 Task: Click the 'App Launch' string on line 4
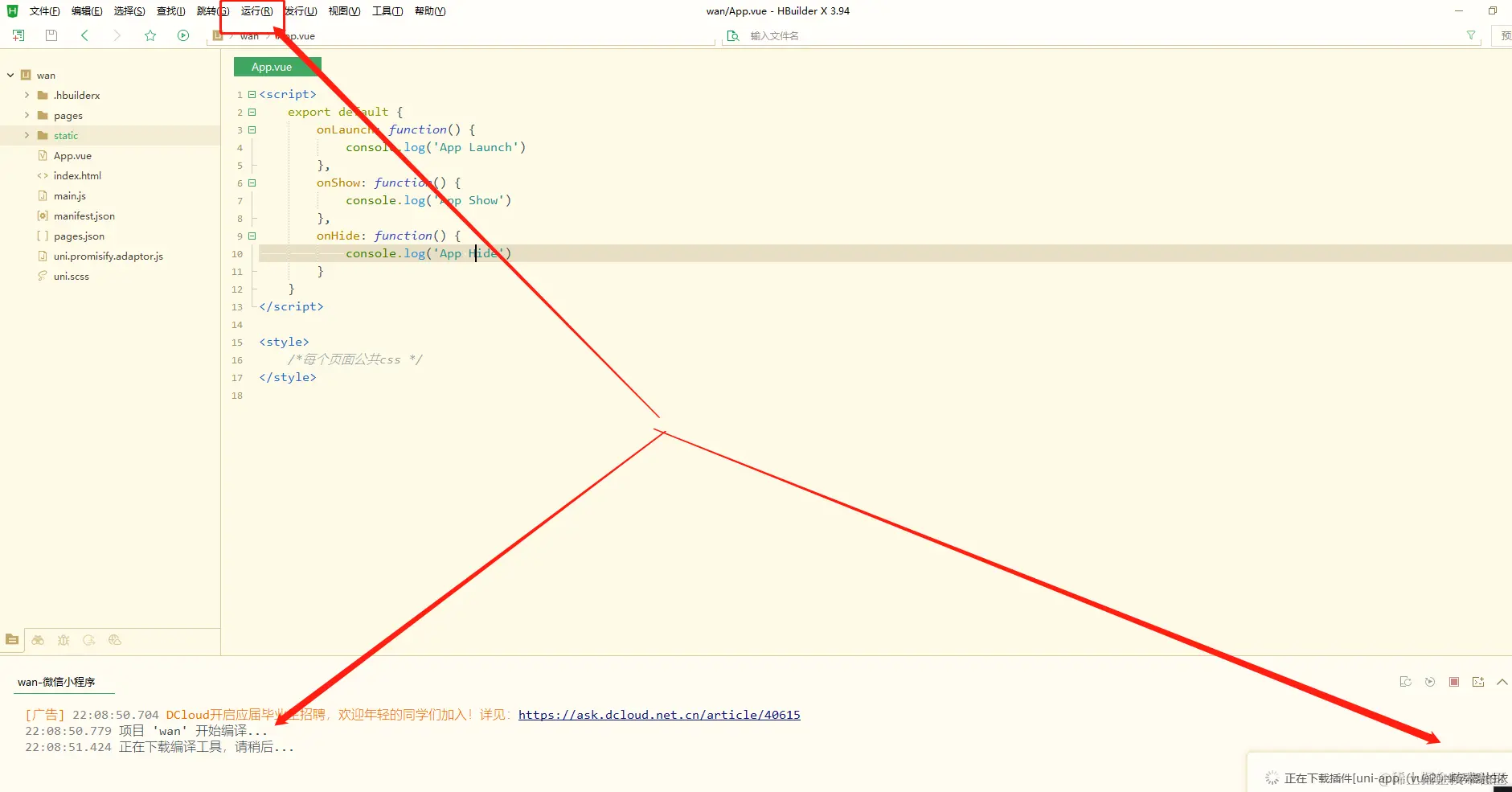[476, 147]
